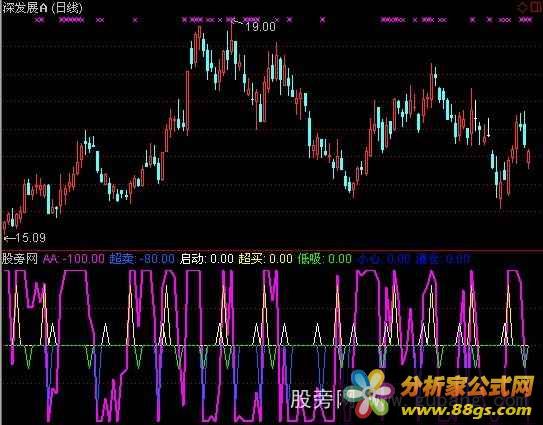
Task: Click the red divider line between chart panels
Action: coord(272,250)
